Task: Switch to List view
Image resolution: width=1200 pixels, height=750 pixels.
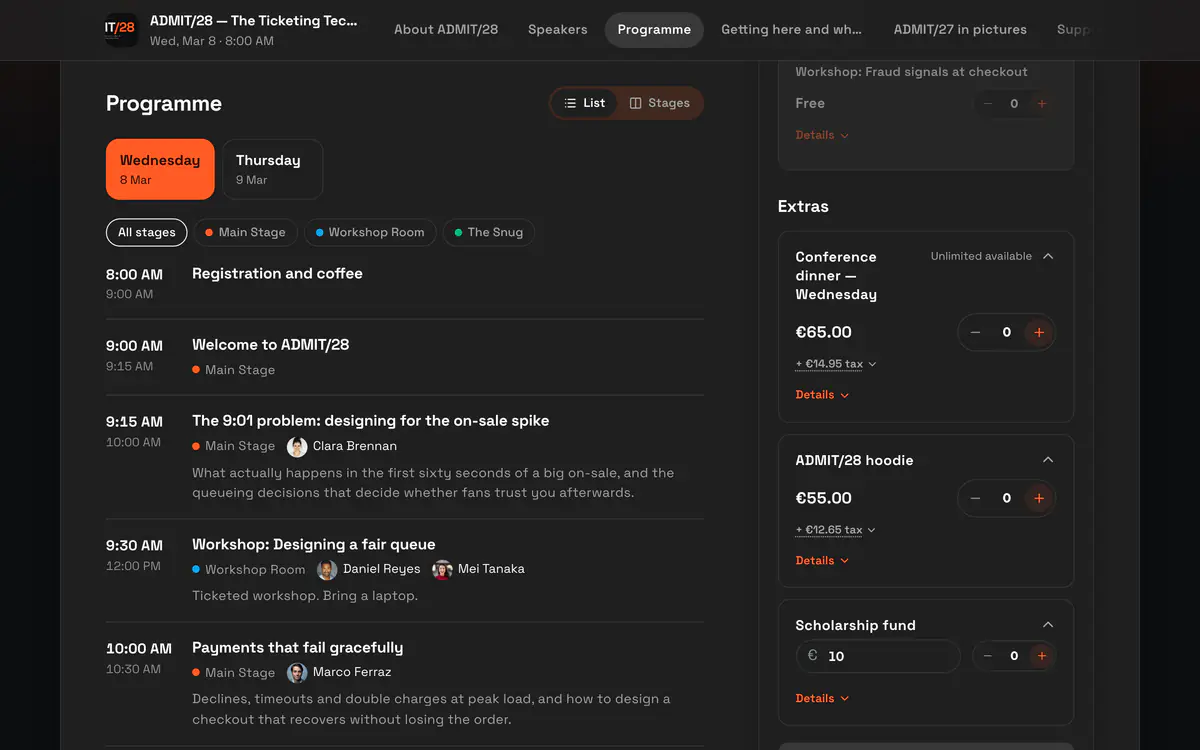Action: click(x=584, y=103)
